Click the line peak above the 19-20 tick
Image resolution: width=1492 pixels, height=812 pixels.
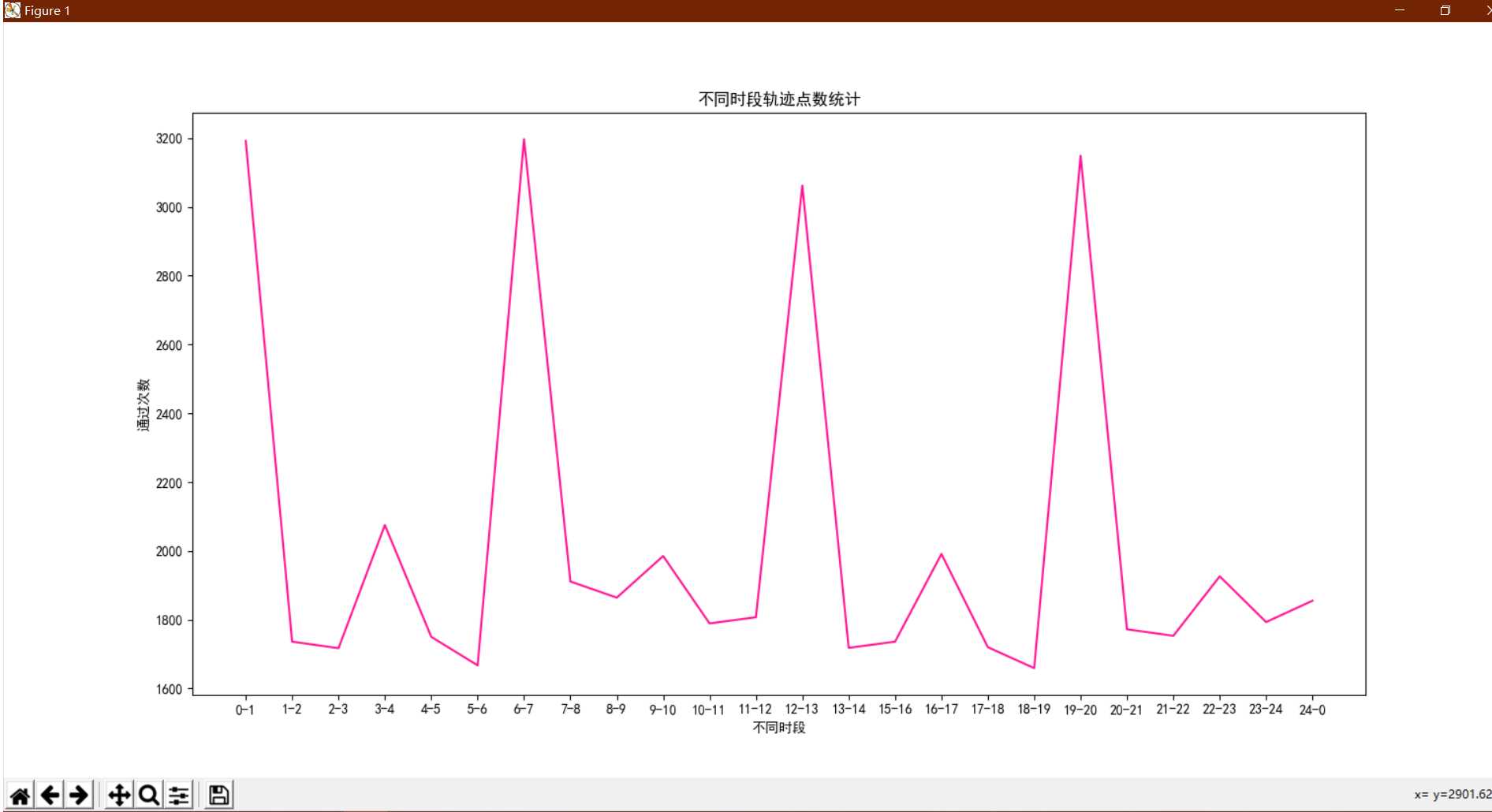pyautogui.click(x=1080, y=155)
